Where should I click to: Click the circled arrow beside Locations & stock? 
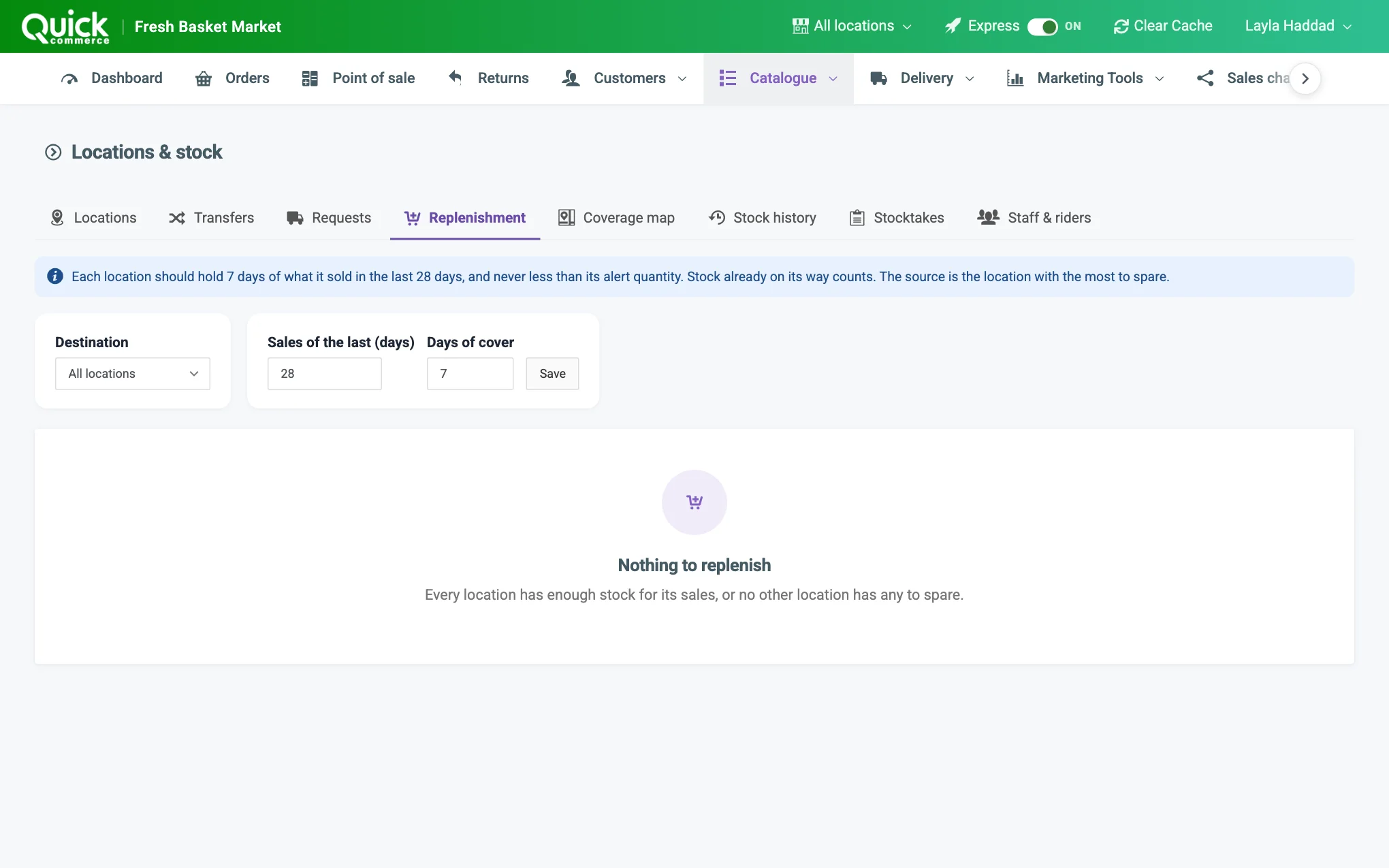(53, 152)
